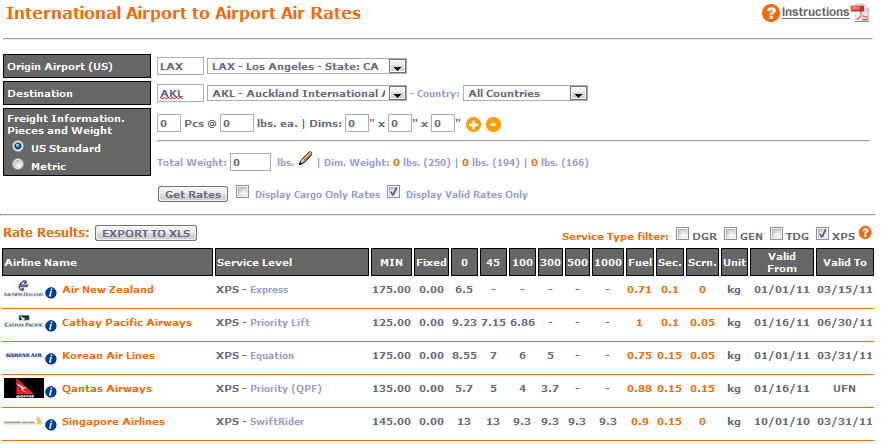Click the MIN column header
The image size is (882, 444).
(x=391, y=262)
